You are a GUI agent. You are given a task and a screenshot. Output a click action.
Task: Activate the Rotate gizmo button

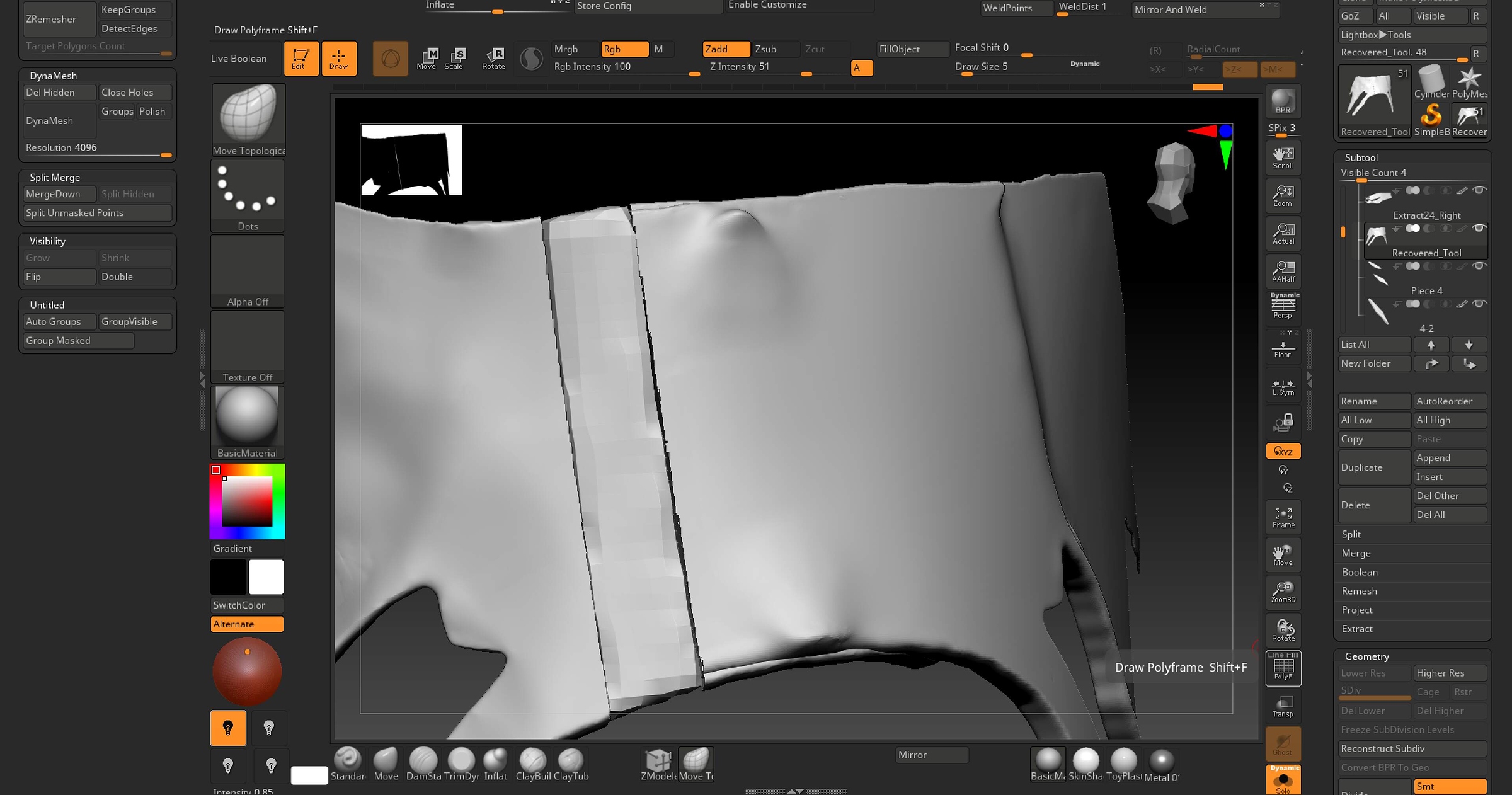pyautogui.click(x=493, y=58)
